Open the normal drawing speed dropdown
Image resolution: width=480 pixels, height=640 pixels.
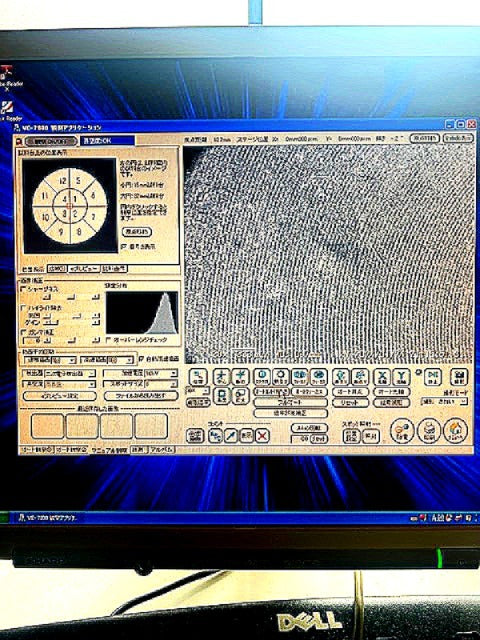pyautogui.click(x=72, y=360)
